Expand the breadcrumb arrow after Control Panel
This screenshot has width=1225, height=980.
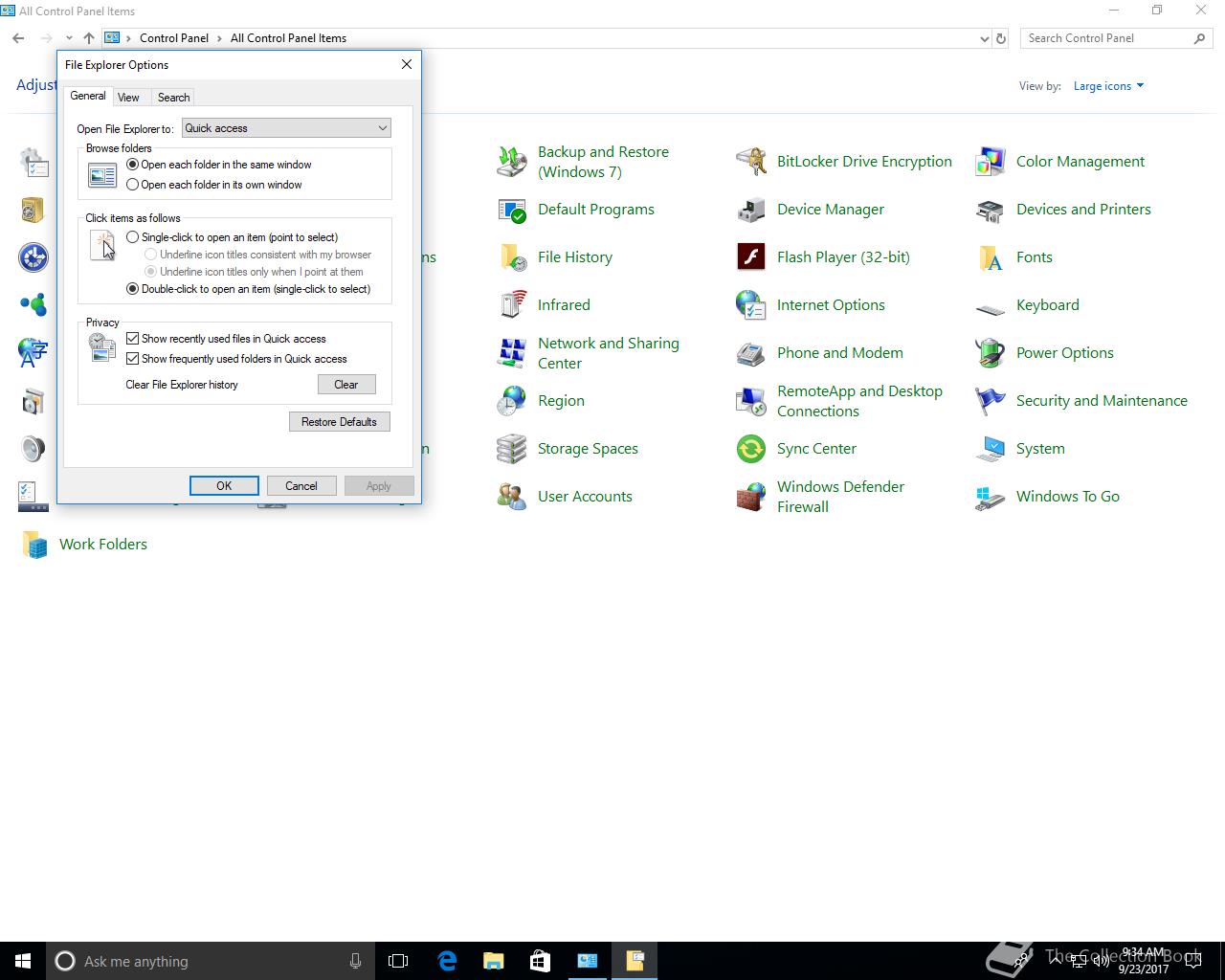pyautogui.click(x=220, y=38)
